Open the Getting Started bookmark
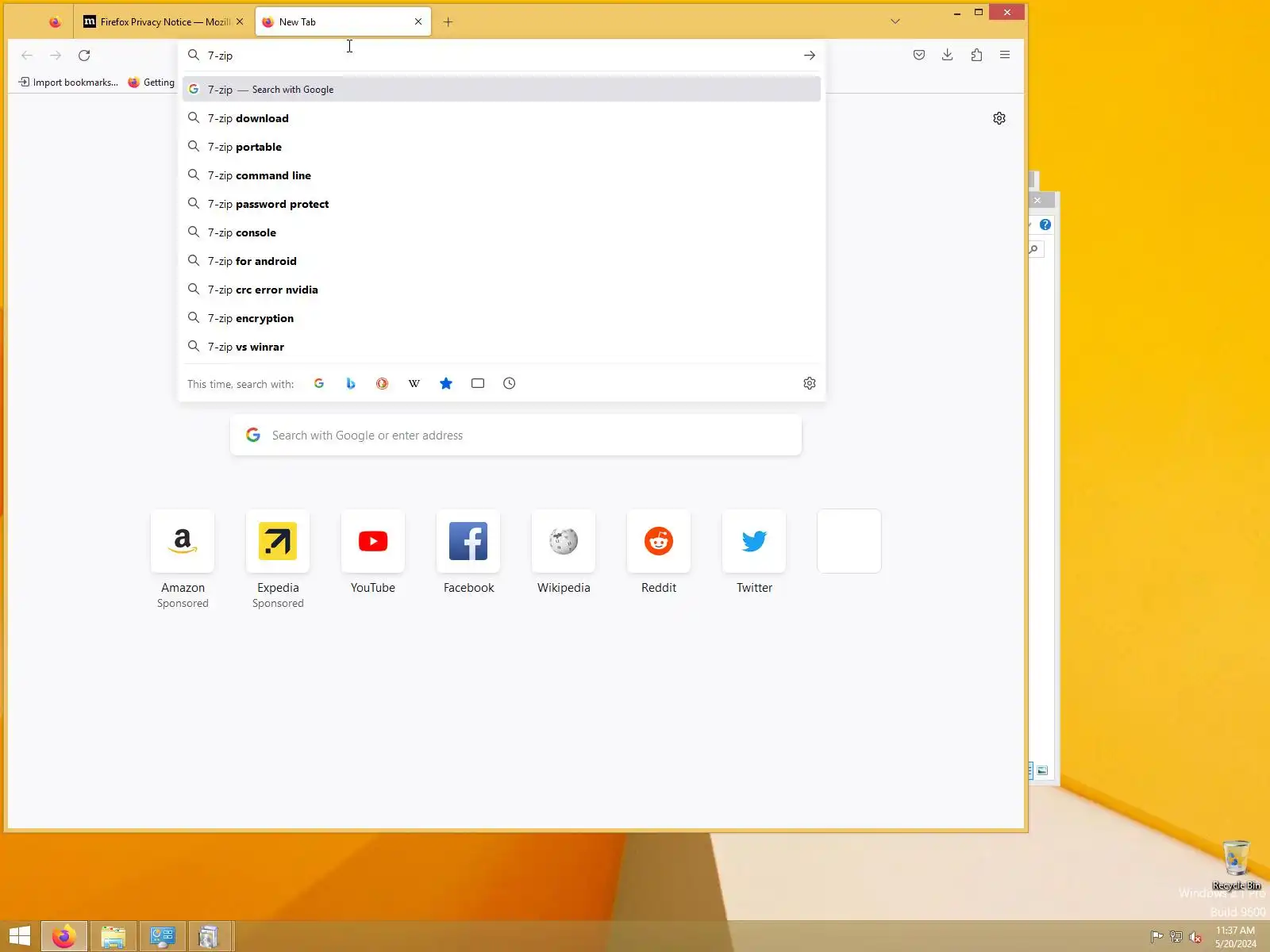This screenshot has height=952, width=1270. (151, 83)
